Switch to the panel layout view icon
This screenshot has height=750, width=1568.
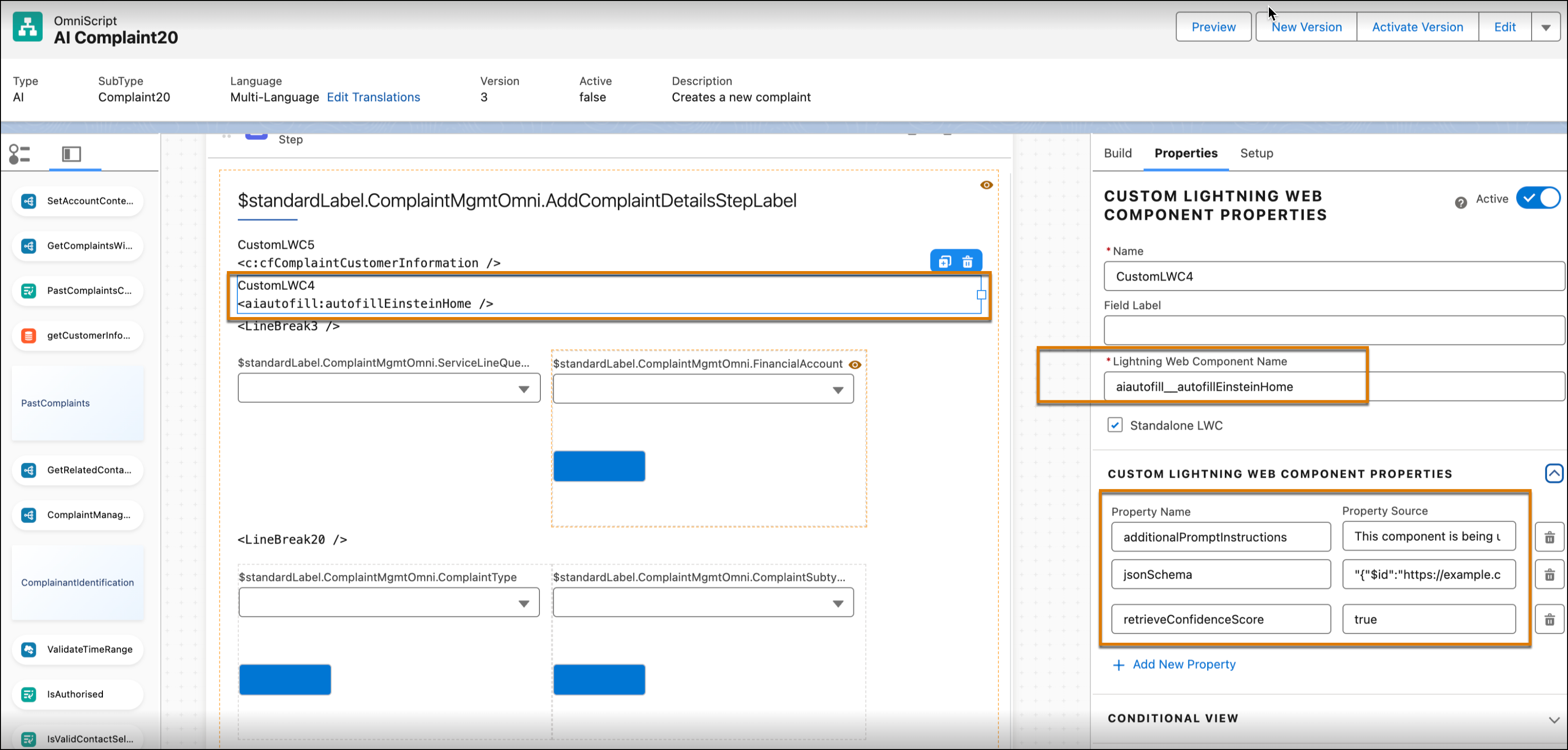click(72, 154)
